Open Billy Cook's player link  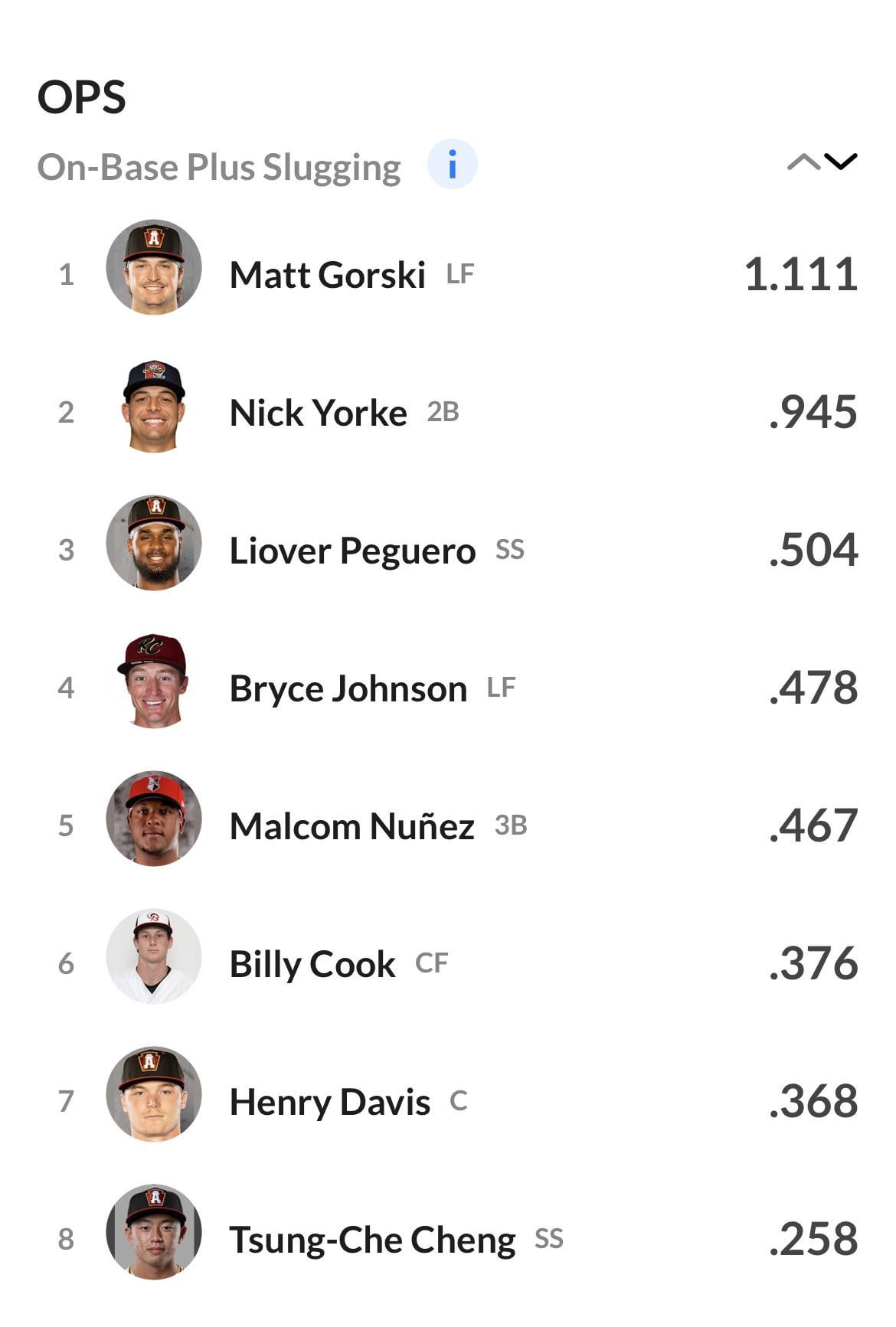pos(312,964)
